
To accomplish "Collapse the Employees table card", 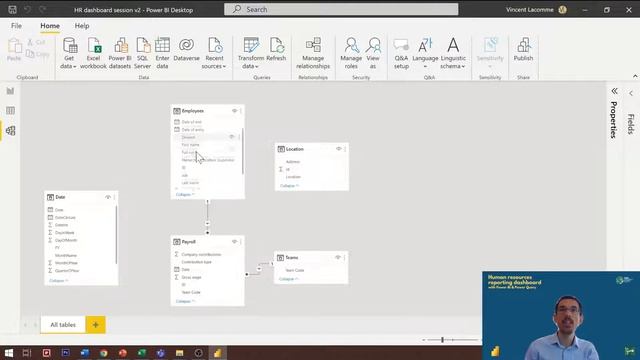I will (185, 195).
